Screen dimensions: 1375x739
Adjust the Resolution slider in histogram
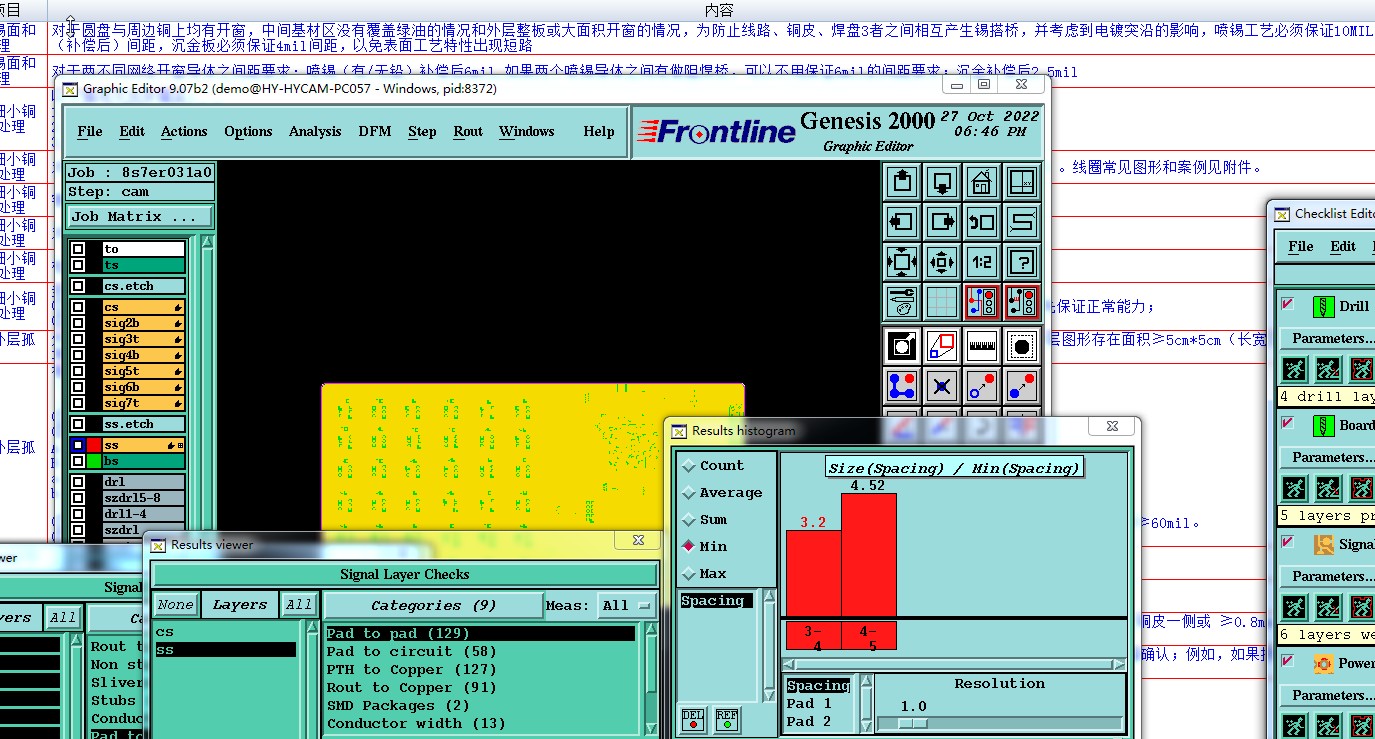point(913,722)
